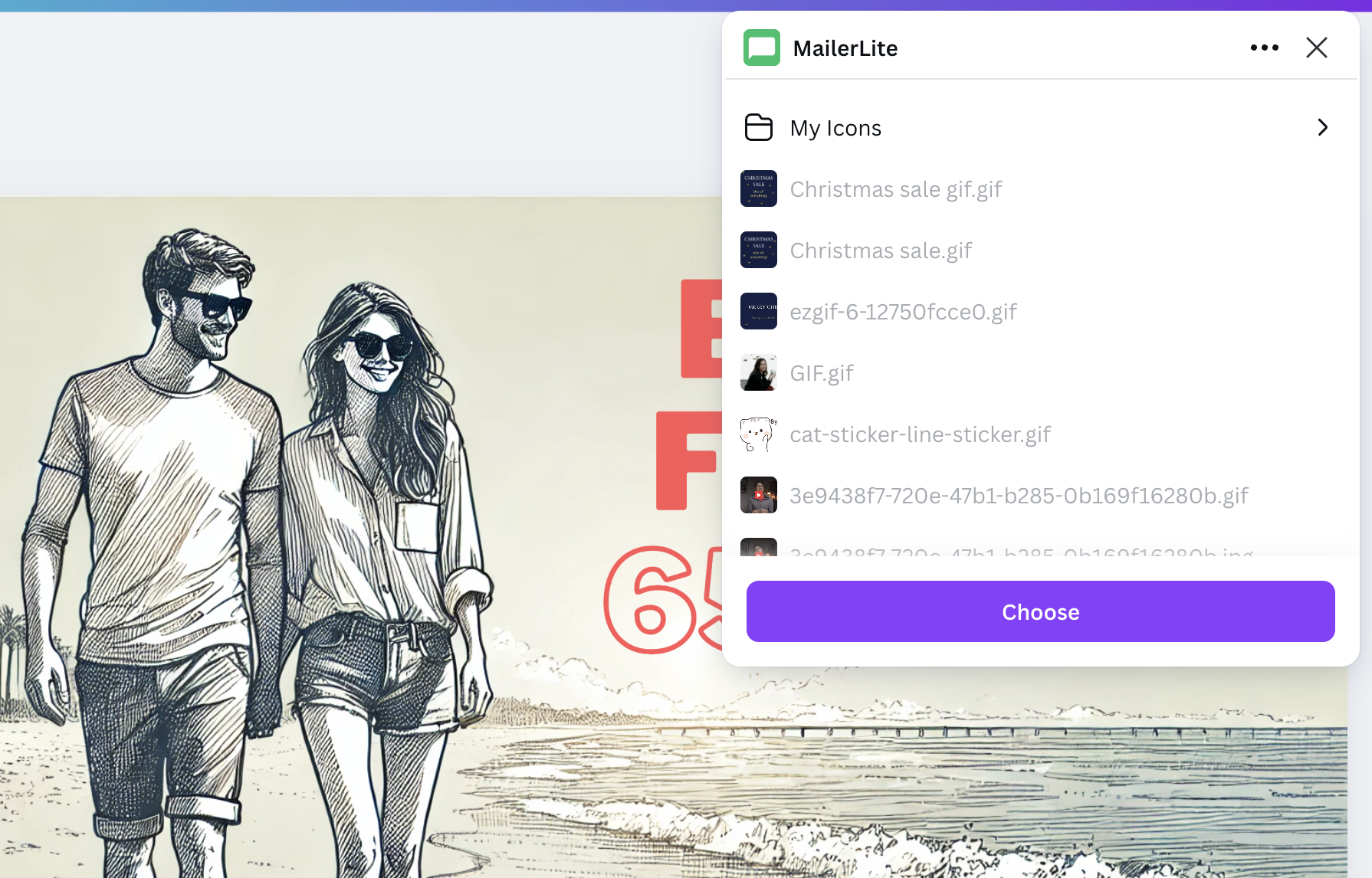The image size is (1372, 878).
Task: Click the ezgif-6-12750fcce0.gif file name
Action: pos(903,312)
